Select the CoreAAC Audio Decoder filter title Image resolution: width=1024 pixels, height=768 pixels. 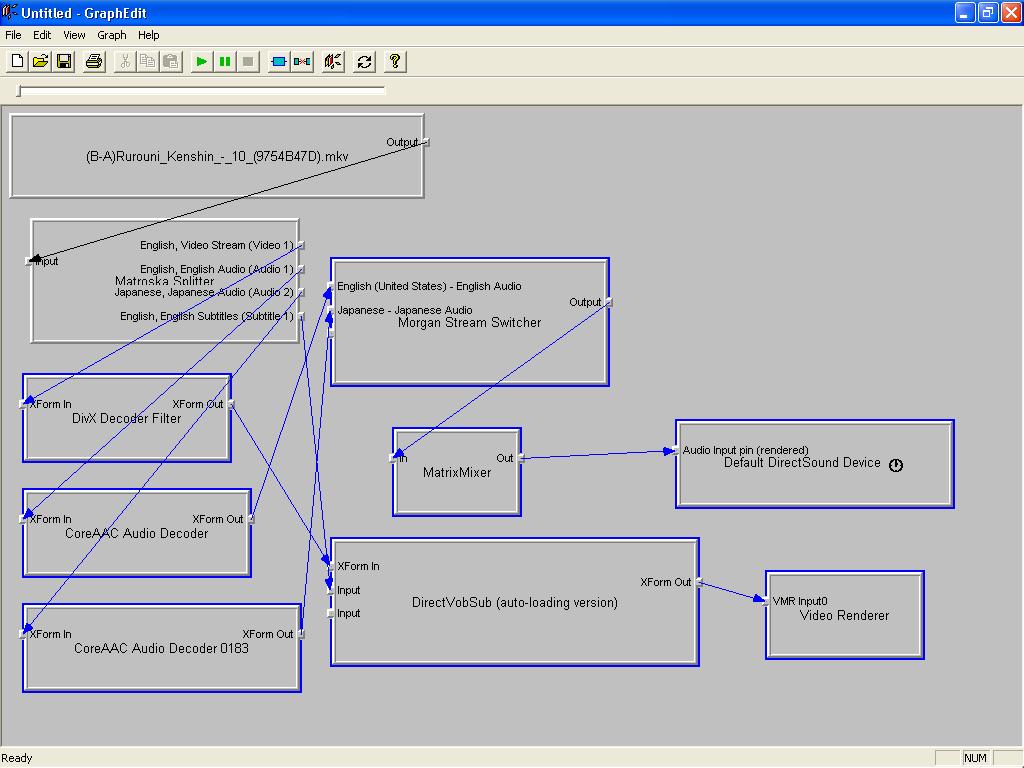click(x=136, y=534)
